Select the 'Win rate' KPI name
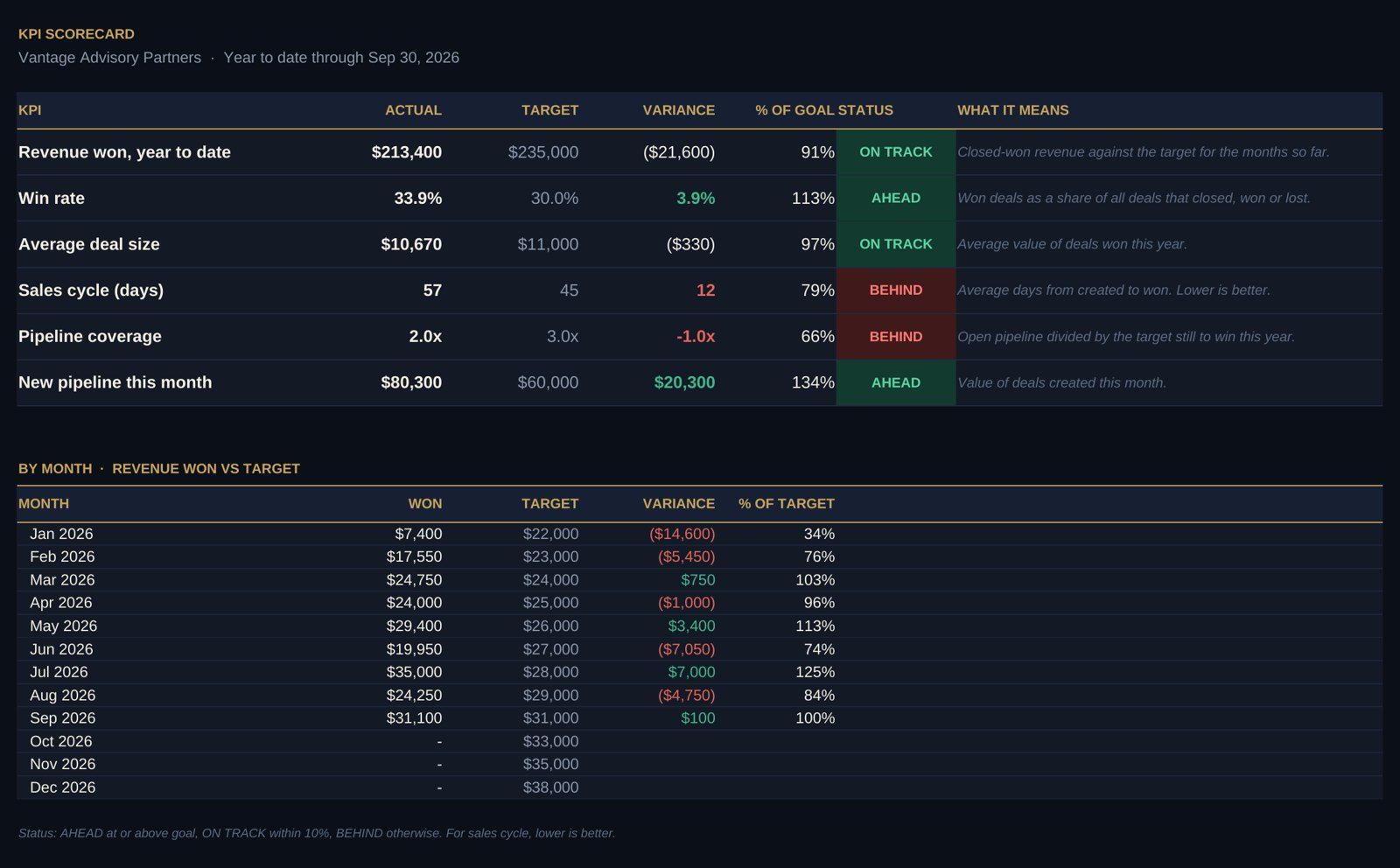 click(52, 199)
